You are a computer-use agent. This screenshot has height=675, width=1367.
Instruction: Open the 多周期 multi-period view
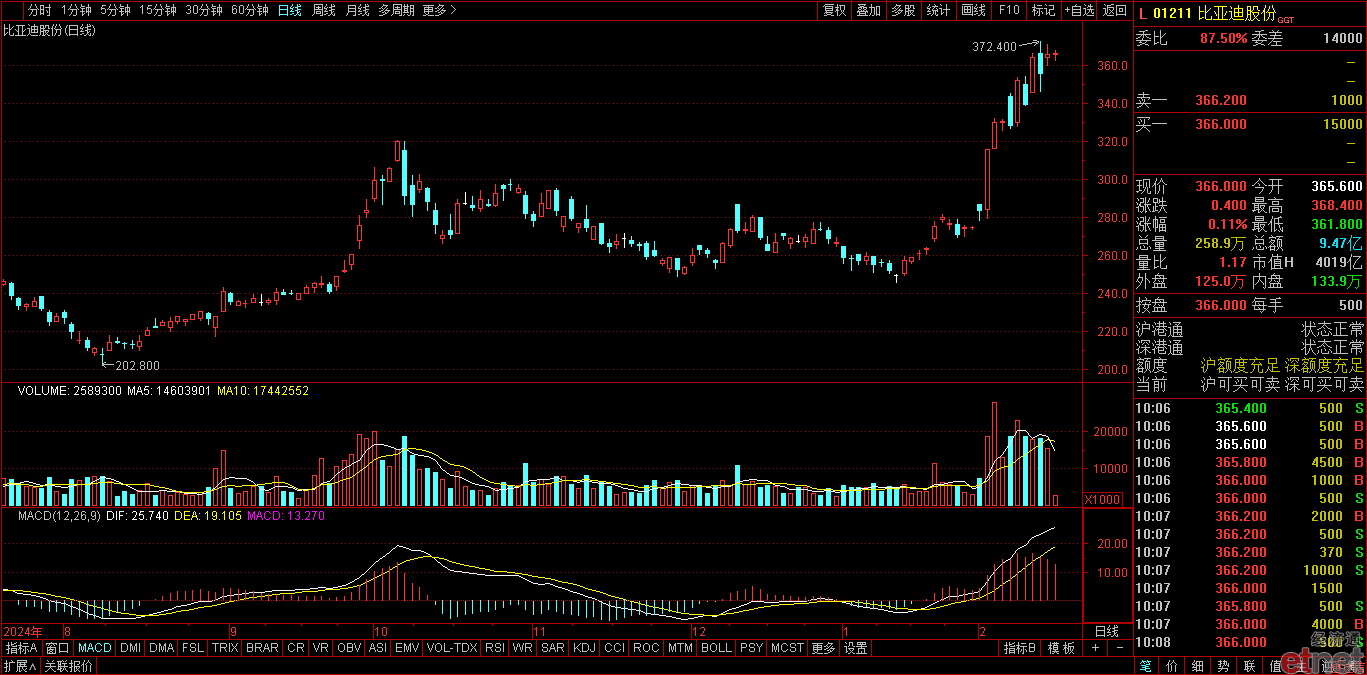[397, 10]
